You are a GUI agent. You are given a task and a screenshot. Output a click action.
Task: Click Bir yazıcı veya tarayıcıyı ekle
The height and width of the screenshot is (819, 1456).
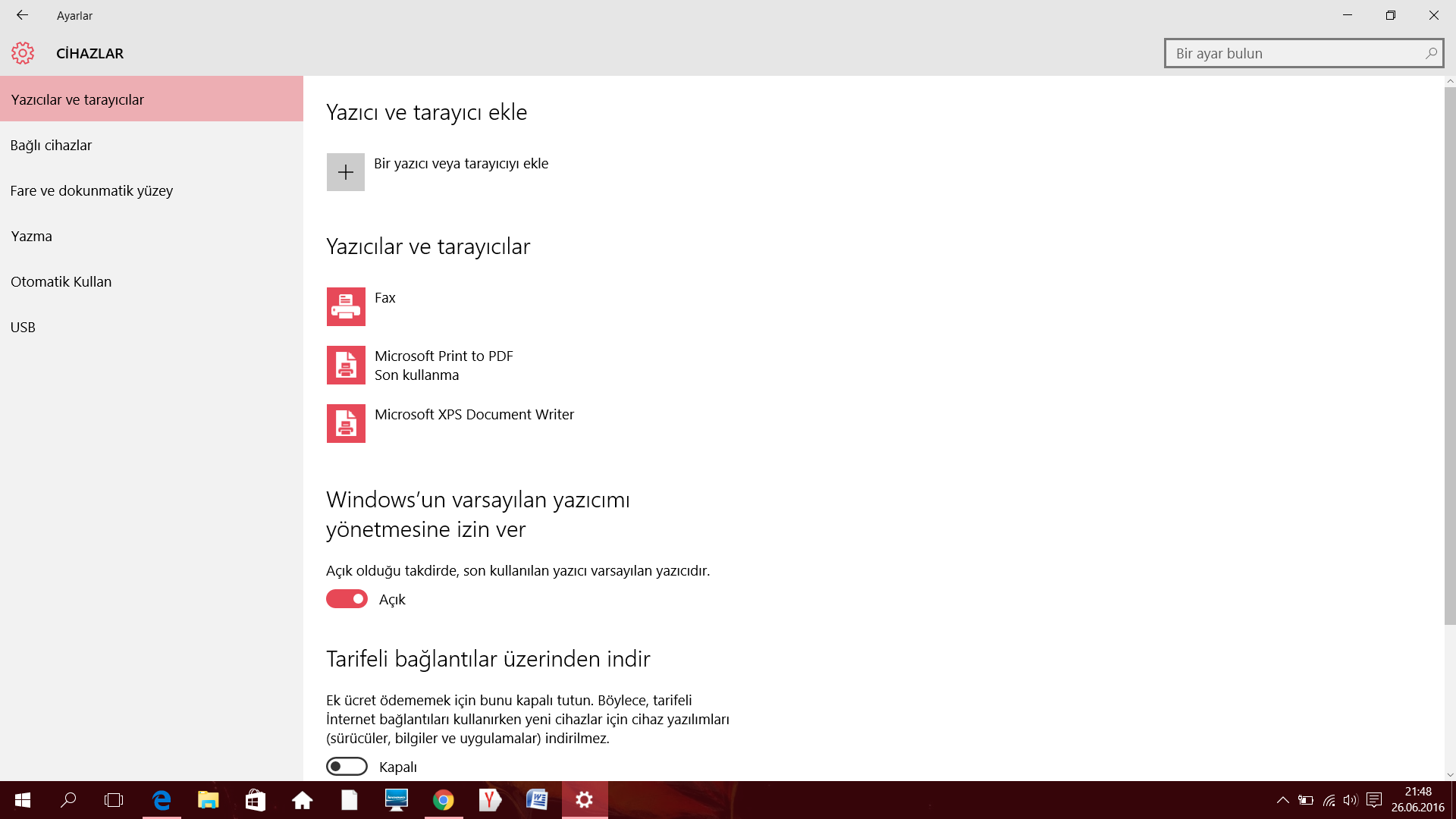(x=461, y=164)
